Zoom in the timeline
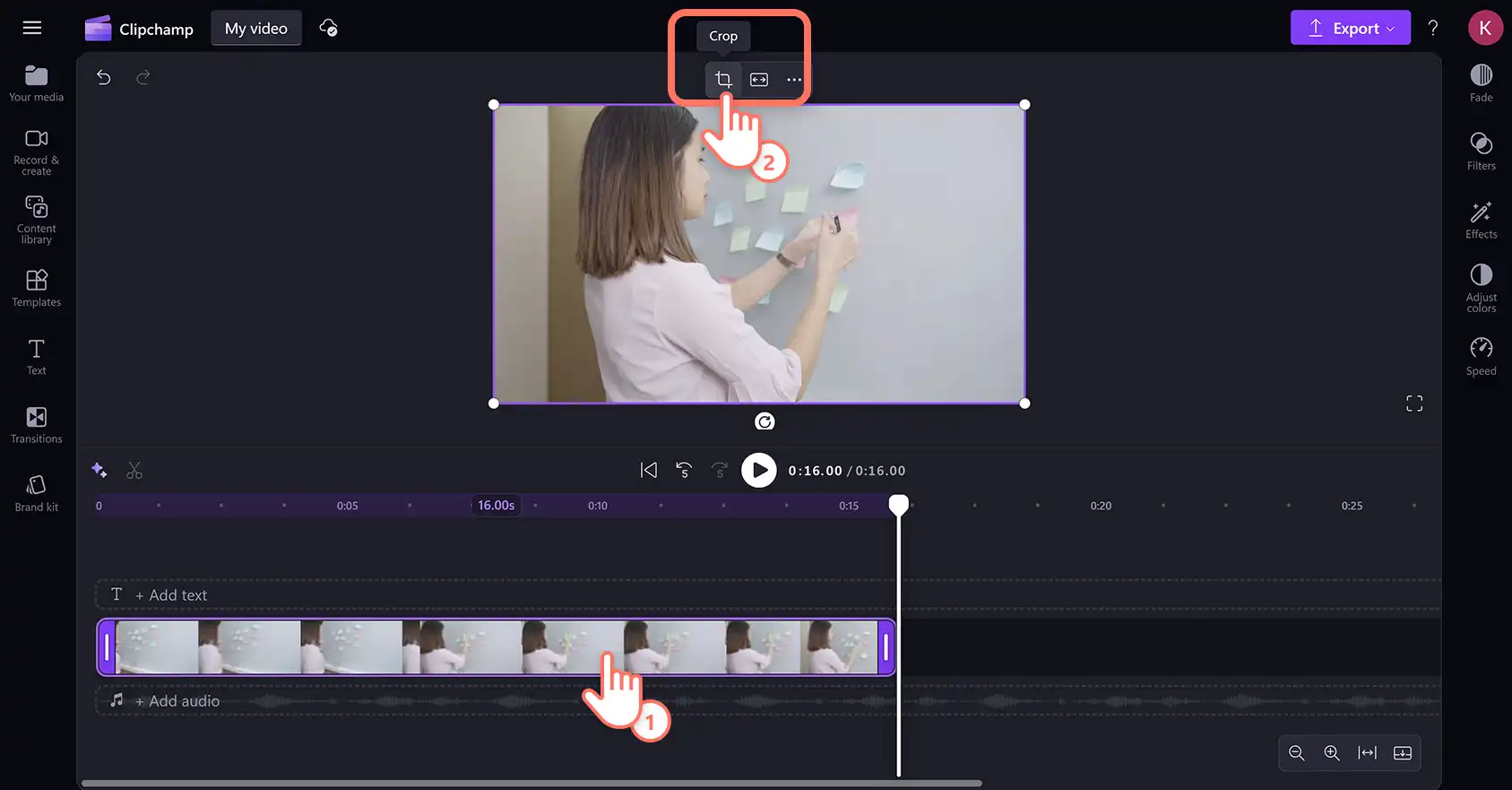The image size is (1512, 790). pos(1332,753)
